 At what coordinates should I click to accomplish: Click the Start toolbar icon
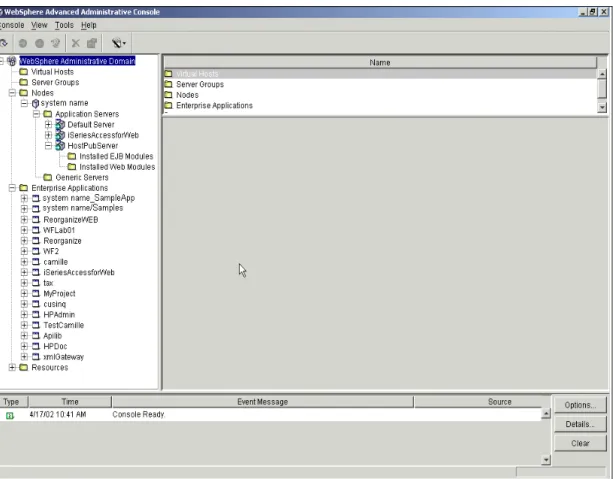23,43
